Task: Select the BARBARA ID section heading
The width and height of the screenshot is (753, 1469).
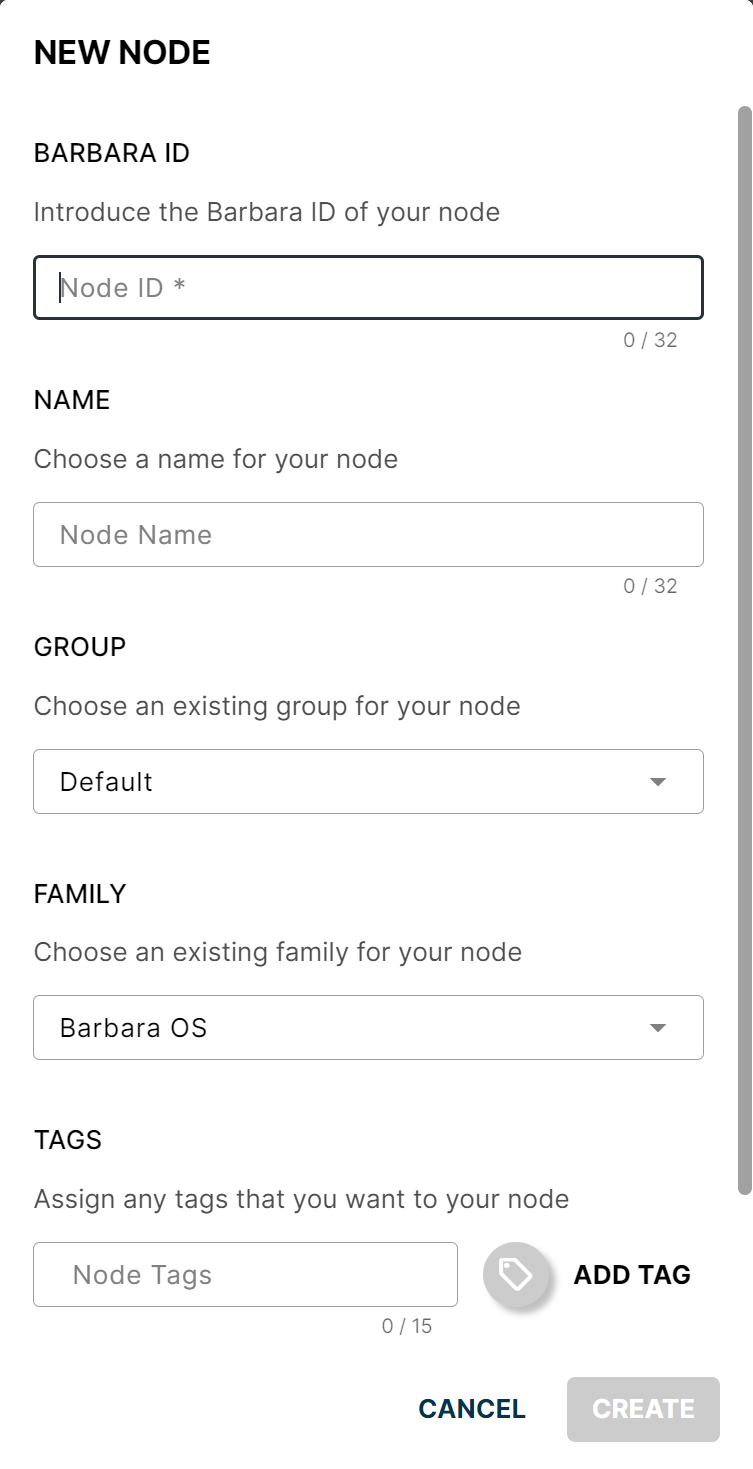Action: (110, 152)
